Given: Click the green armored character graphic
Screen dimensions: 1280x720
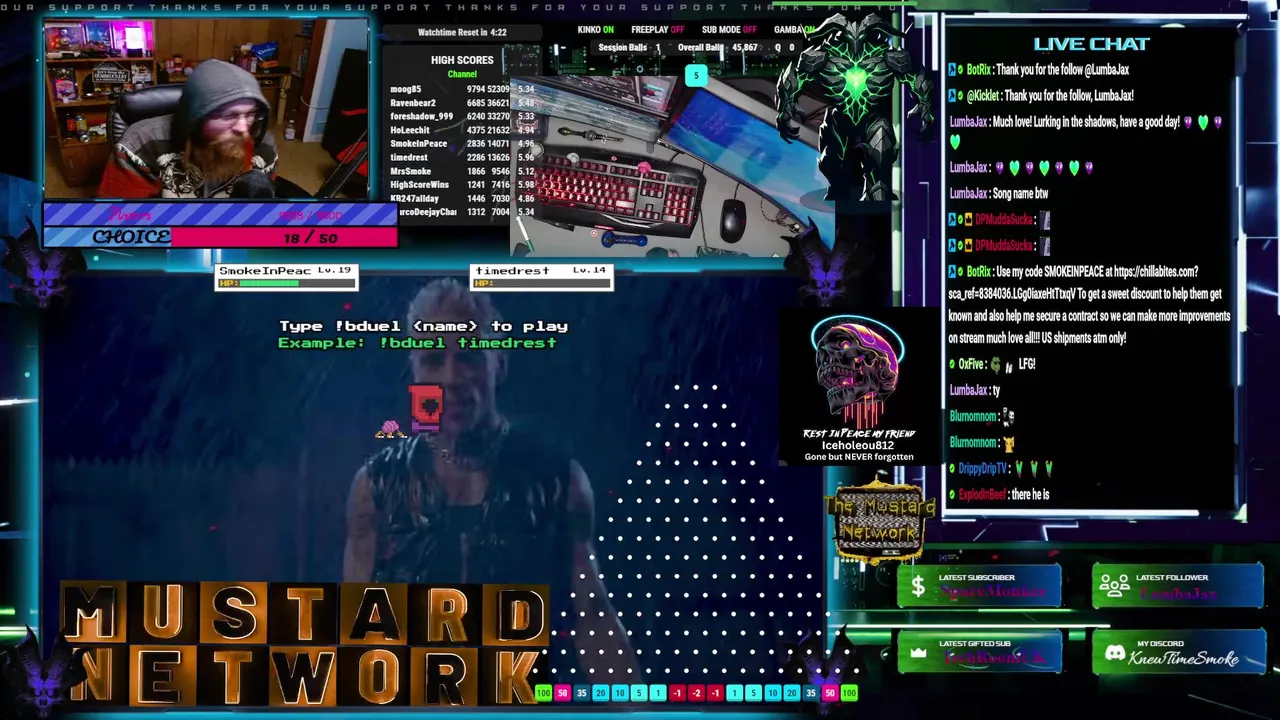Looking at the screenshot, I should point(853,107).
